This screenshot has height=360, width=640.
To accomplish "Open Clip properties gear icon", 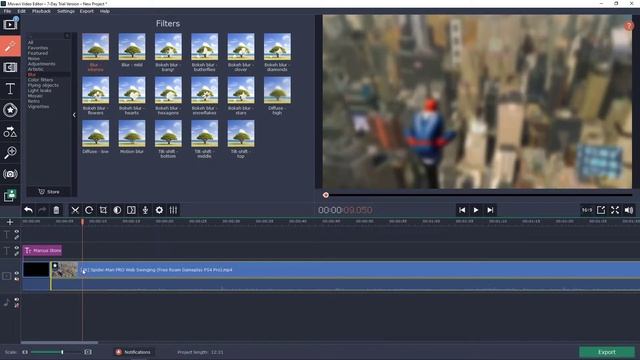I will [x=159, y=210].
